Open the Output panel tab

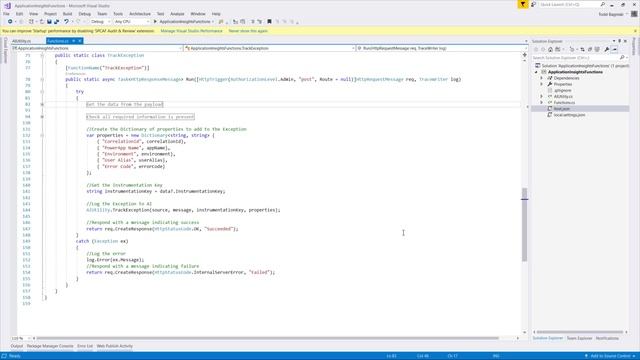tap(17, 346)
